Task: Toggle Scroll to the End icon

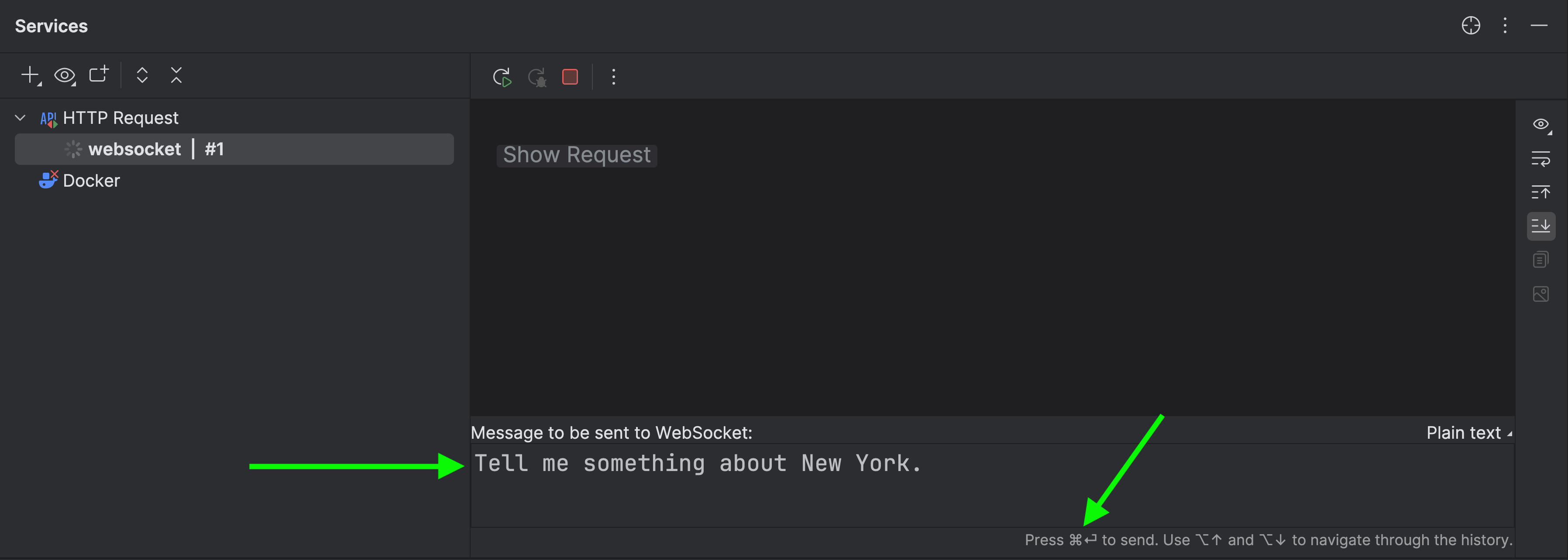Action: 1540,226
